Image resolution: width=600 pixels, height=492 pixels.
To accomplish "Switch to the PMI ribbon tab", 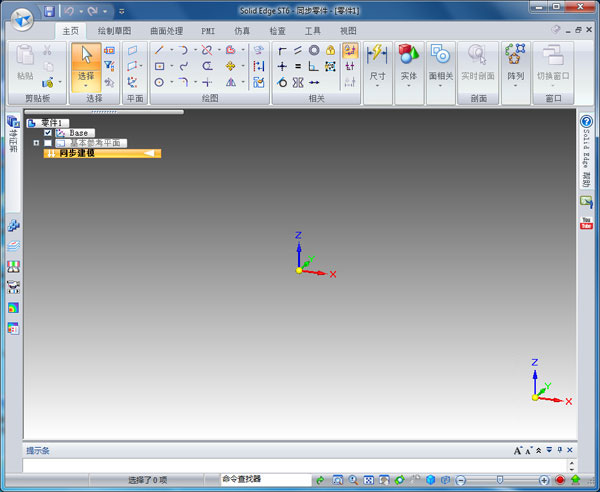I will pos(208,31).
